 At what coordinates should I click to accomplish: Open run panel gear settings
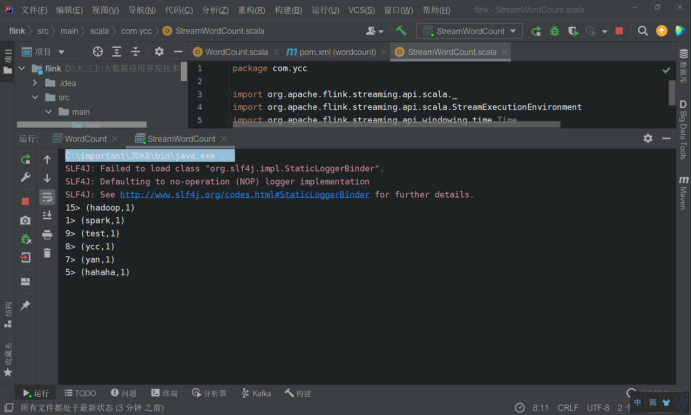(x=648, y=138)
